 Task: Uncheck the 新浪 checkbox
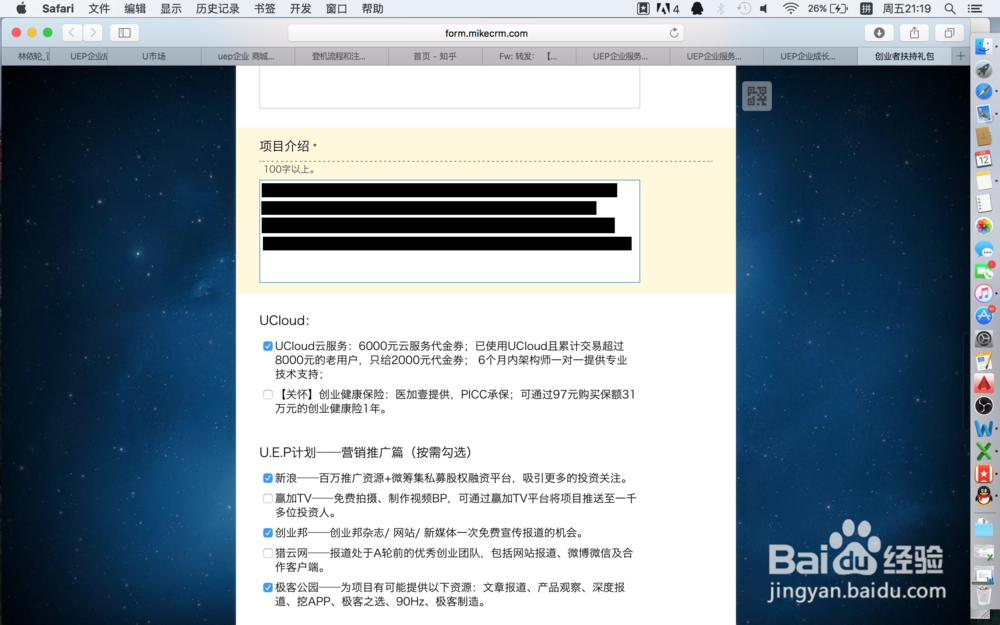[268, 478]
